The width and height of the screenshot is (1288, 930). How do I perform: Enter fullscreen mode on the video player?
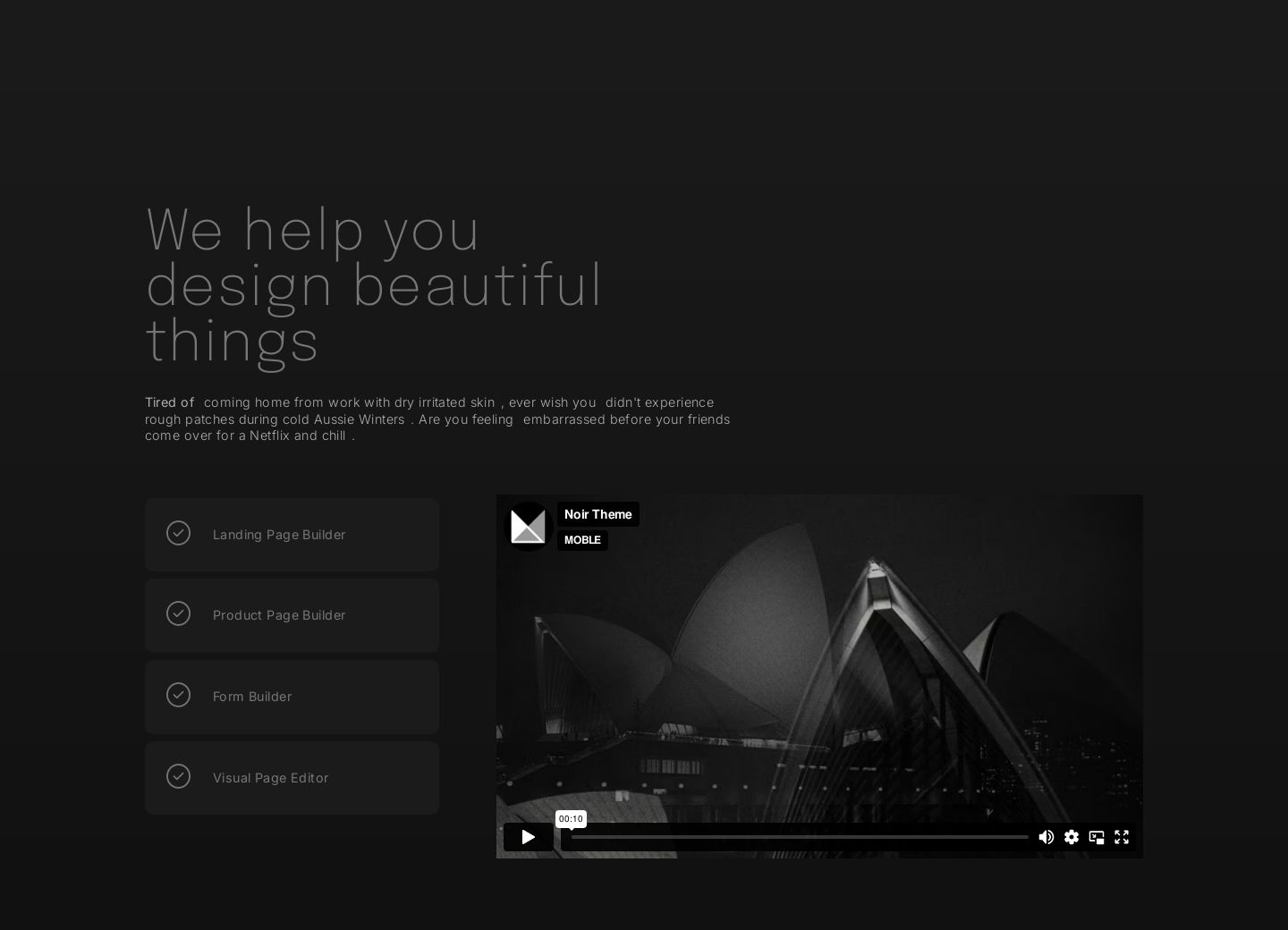tap(1122, 837)
